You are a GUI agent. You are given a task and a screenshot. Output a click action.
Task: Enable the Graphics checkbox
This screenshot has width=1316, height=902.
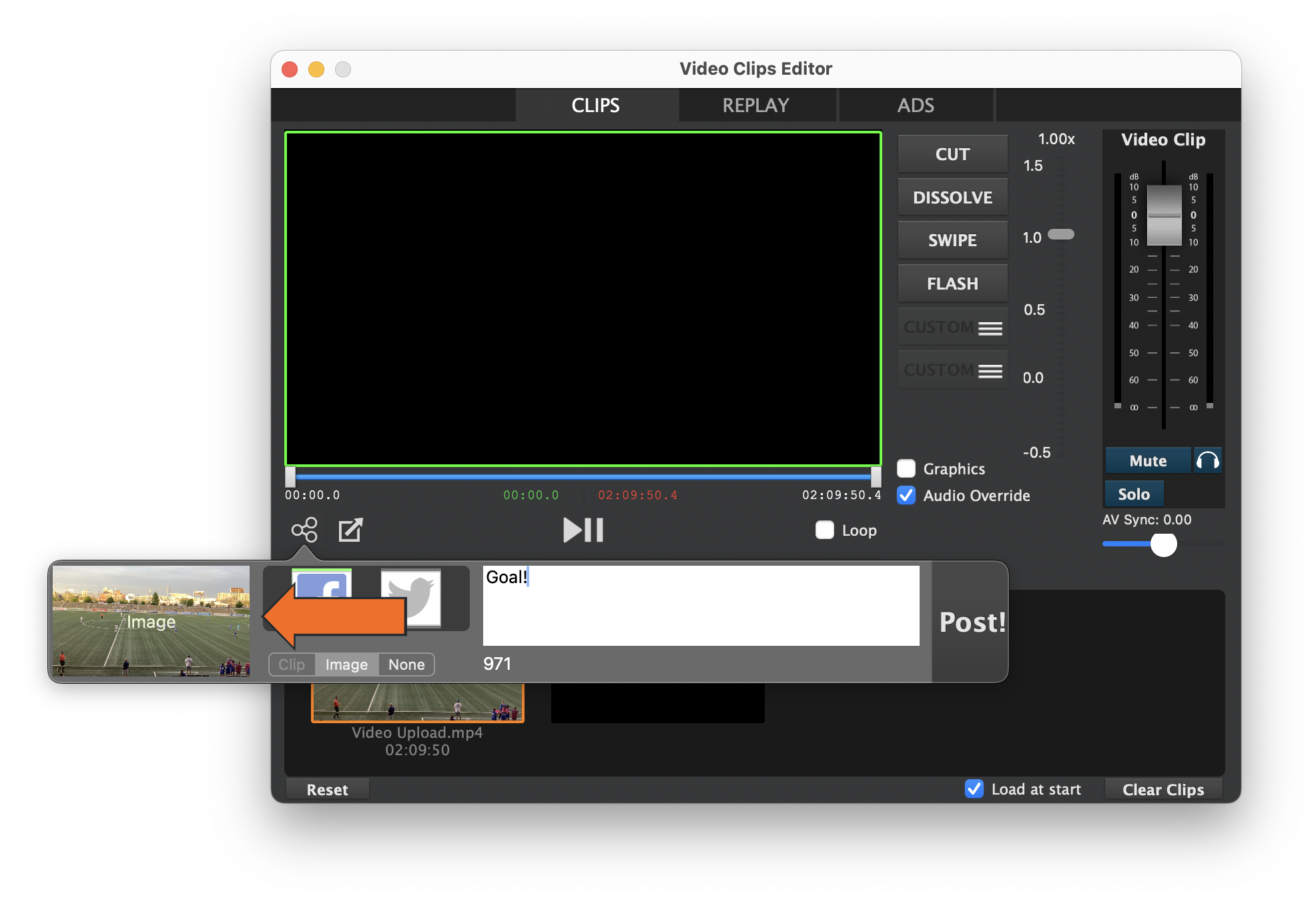[x=906, y=468]
